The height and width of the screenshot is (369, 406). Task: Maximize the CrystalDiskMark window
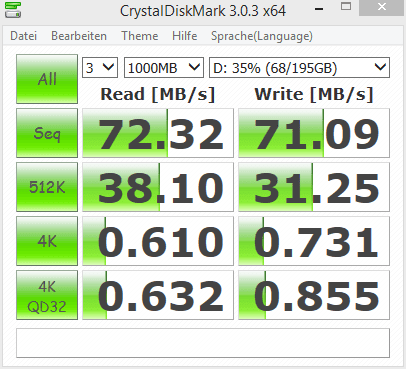346,7
